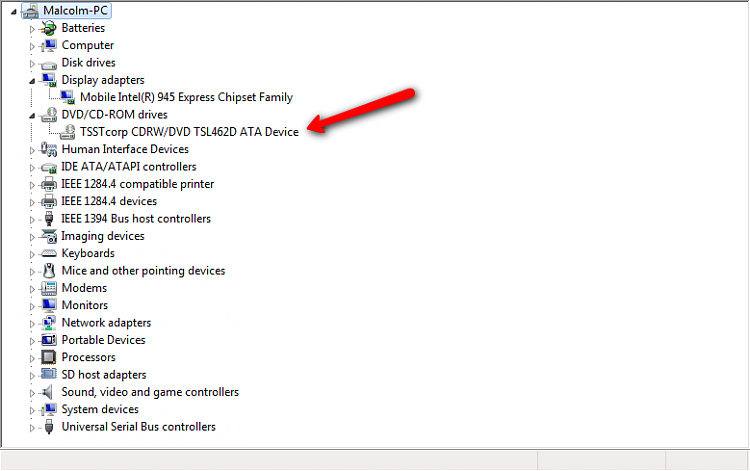Expand the Sound, video and game controllers arrow
750x471 pixels.
tap(32, 393)
